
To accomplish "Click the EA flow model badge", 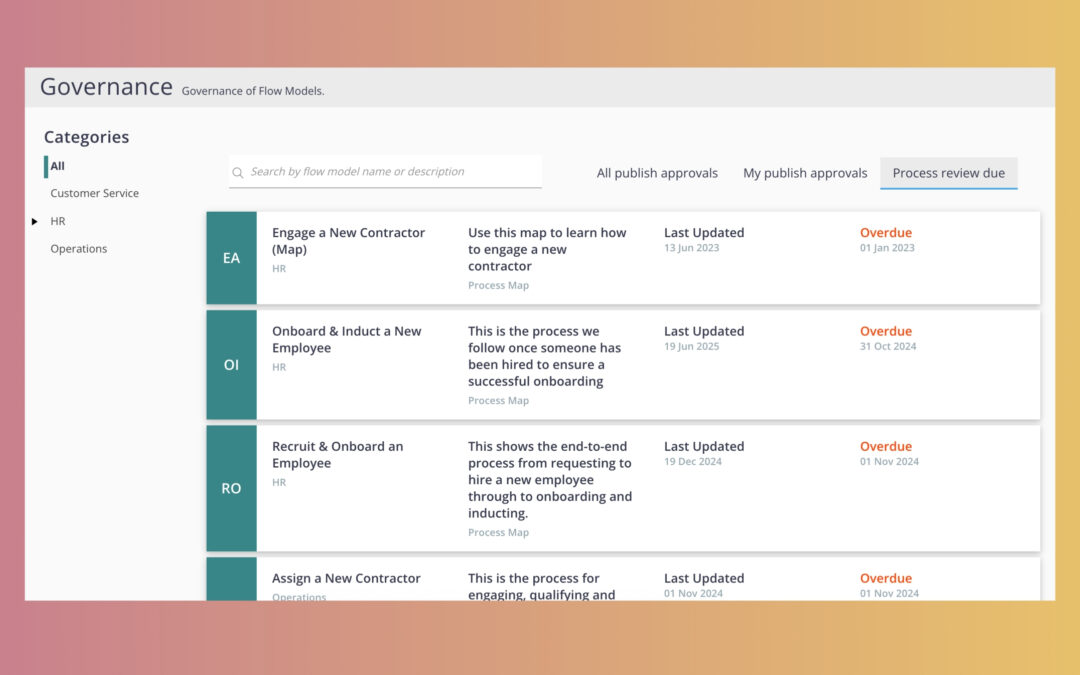I will [x=231, y=258].
